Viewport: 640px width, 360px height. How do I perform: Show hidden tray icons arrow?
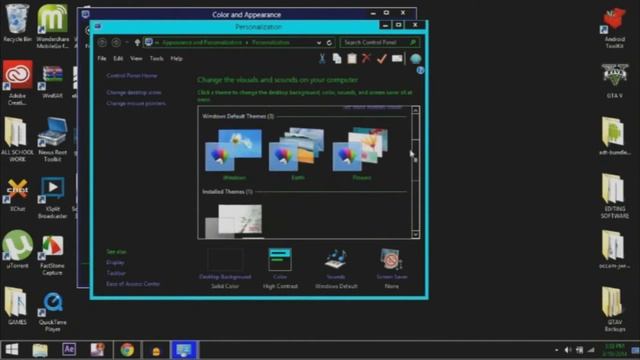coord(556,350)
